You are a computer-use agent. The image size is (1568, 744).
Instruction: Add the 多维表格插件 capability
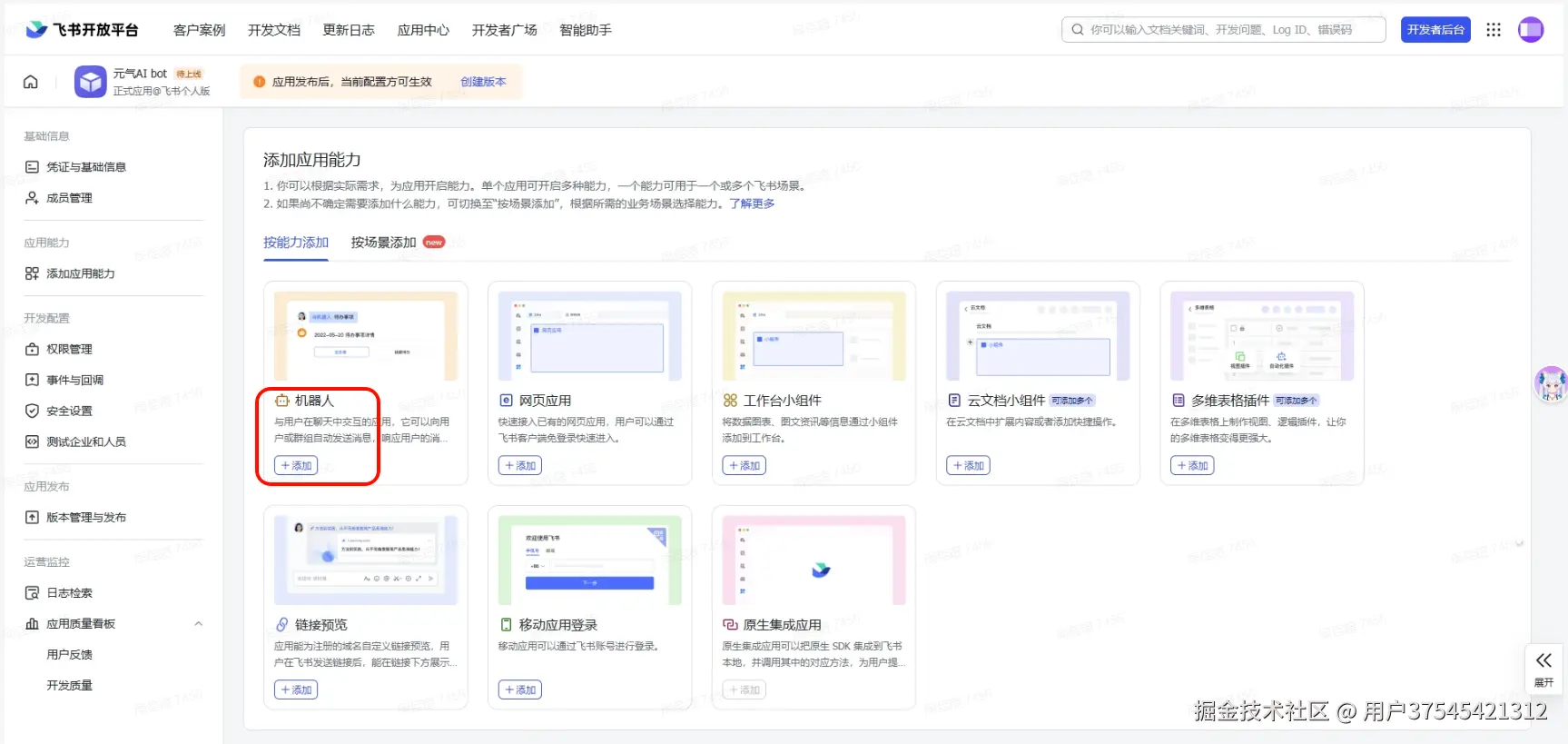(x=1192, y=465)
